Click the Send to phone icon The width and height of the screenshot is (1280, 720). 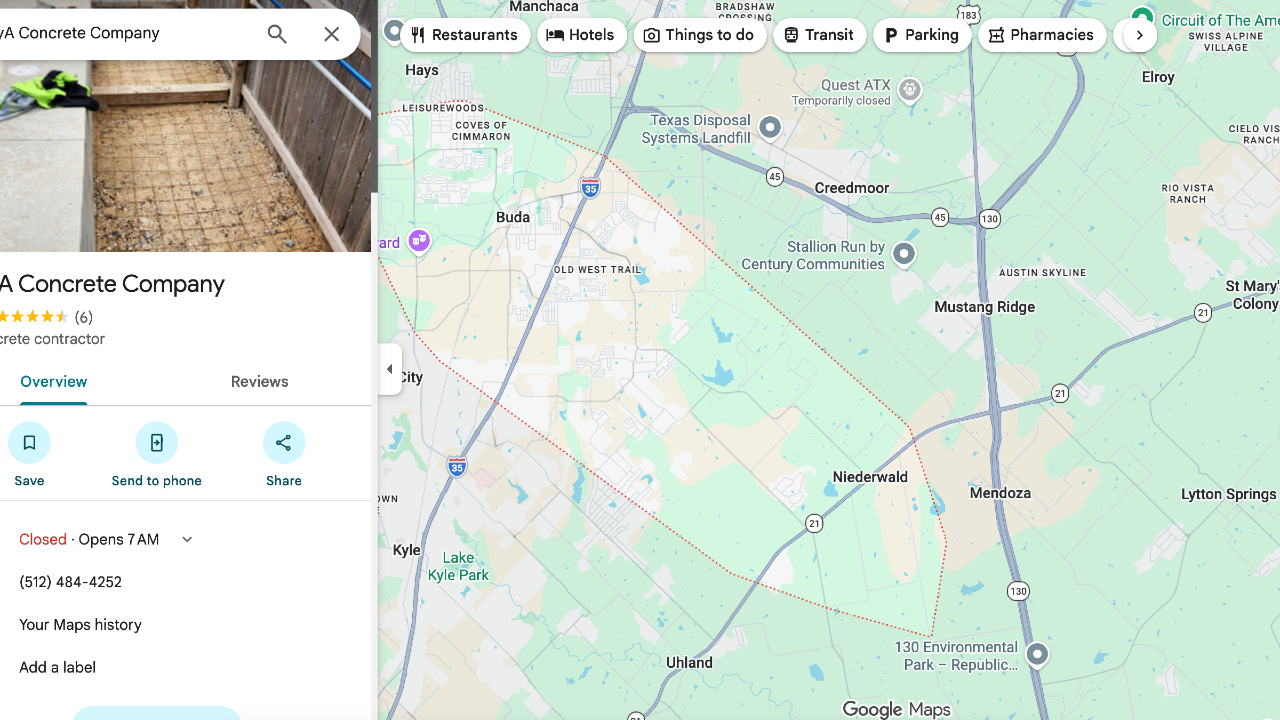[157, 442]
